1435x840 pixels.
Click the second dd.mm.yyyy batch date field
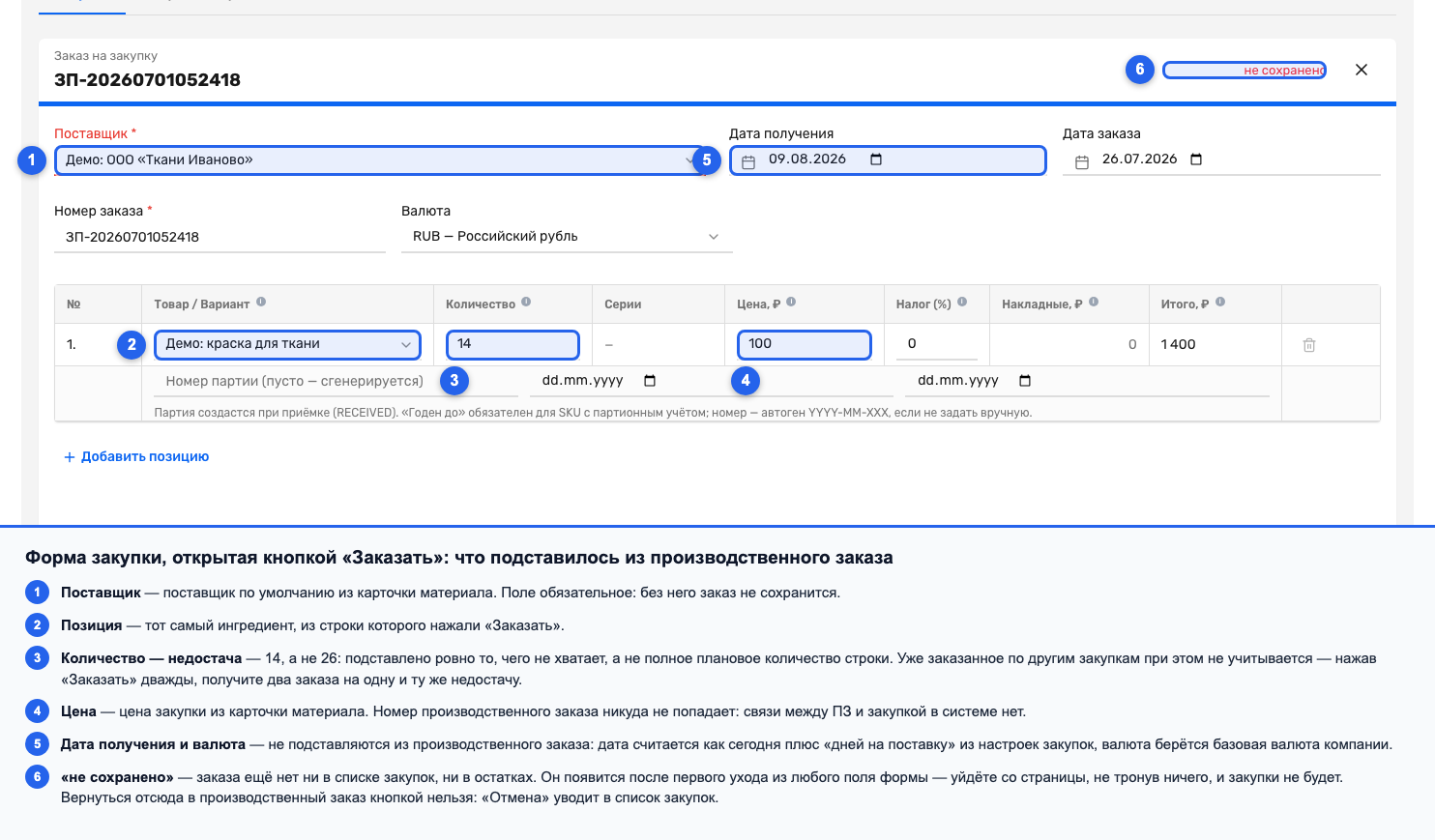pos(1087,381)
